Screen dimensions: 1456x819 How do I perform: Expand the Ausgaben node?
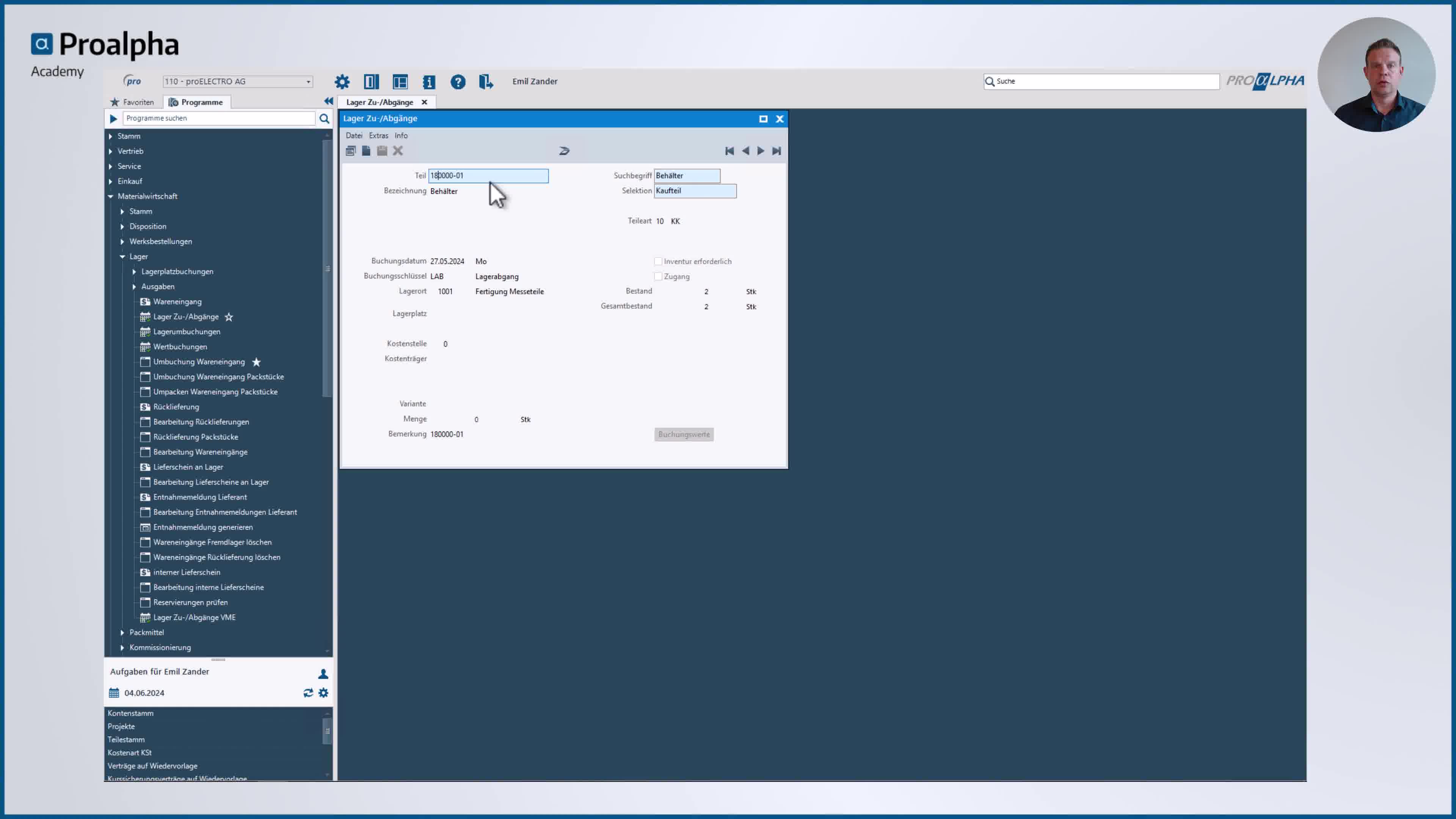(135, 287)
